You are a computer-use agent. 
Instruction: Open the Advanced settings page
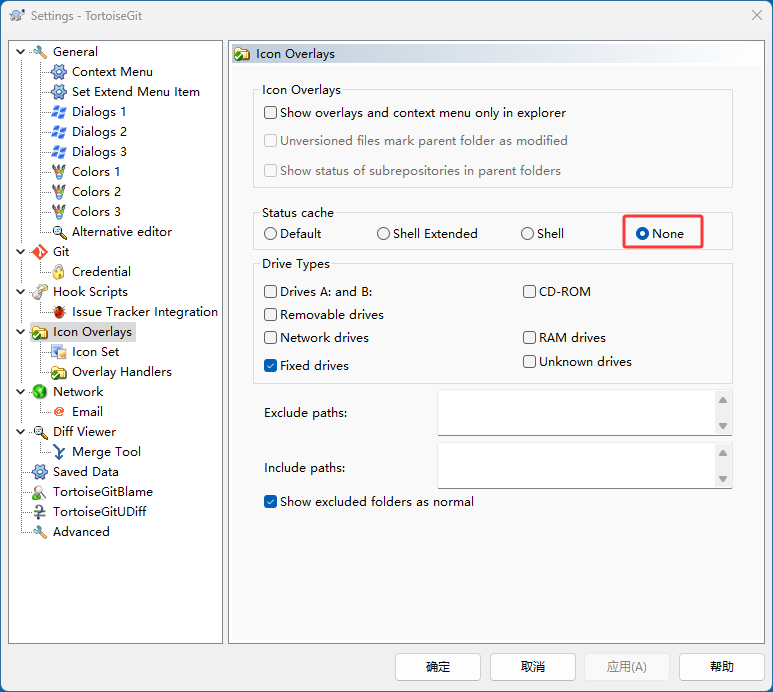pos(81,532)
